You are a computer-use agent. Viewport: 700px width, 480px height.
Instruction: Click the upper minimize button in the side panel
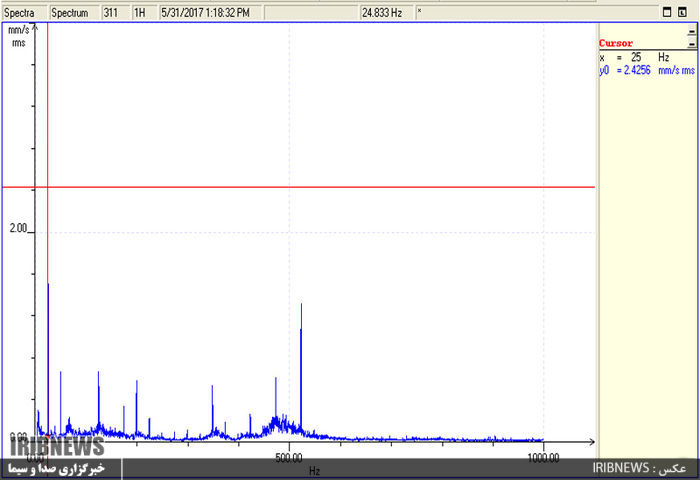point(690,32)
